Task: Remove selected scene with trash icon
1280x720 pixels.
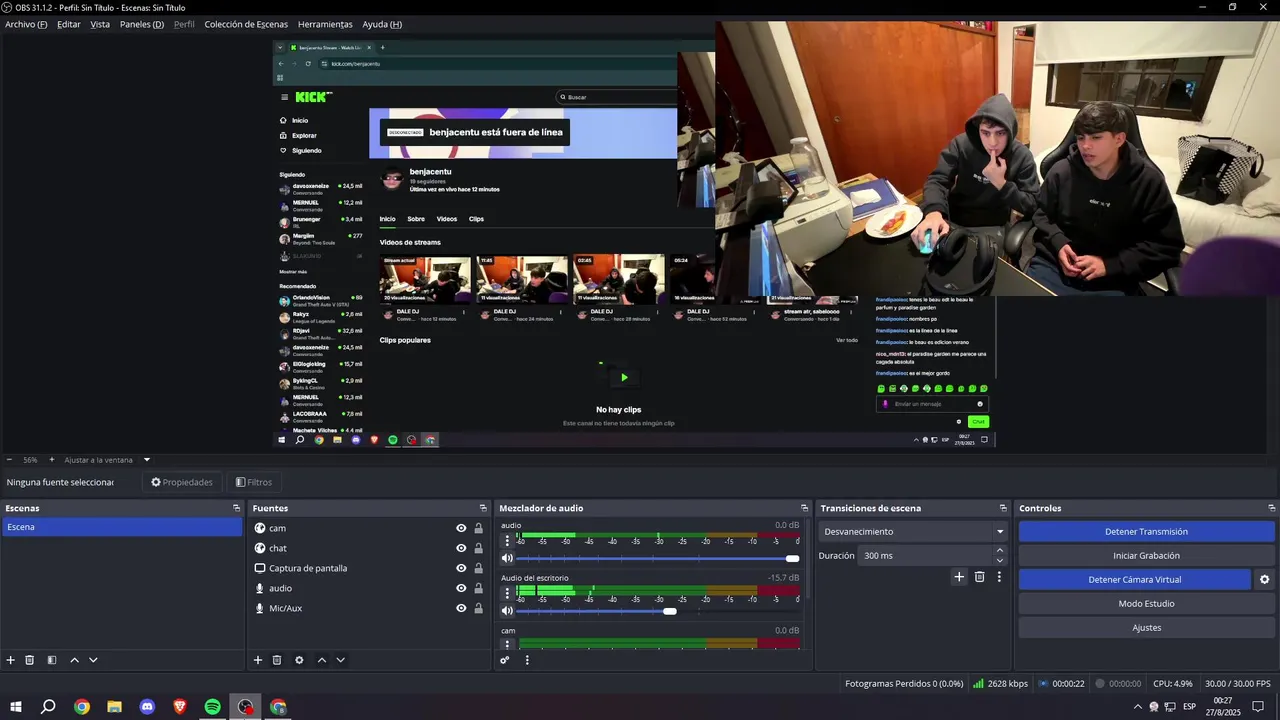Action: coord(30,660)
